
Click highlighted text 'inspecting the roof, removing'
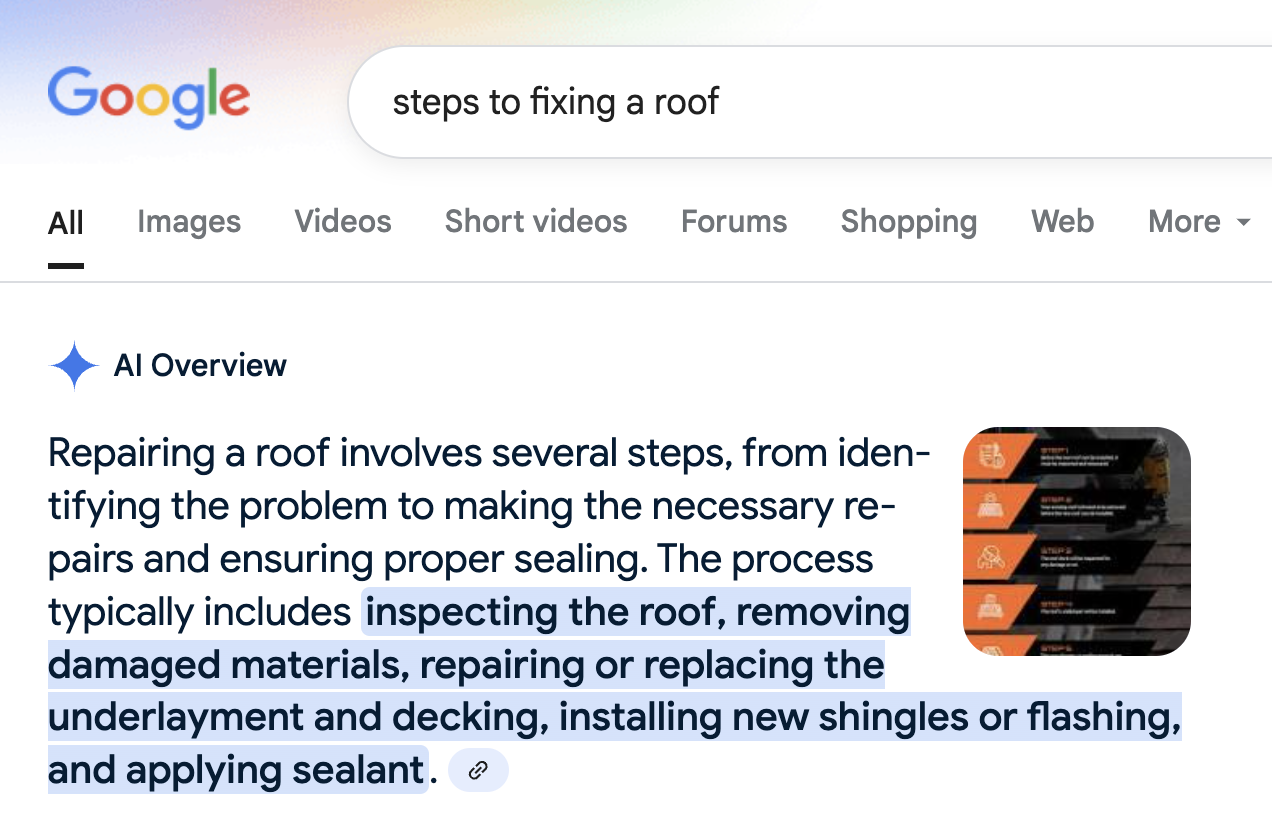(x=637, y=611)
